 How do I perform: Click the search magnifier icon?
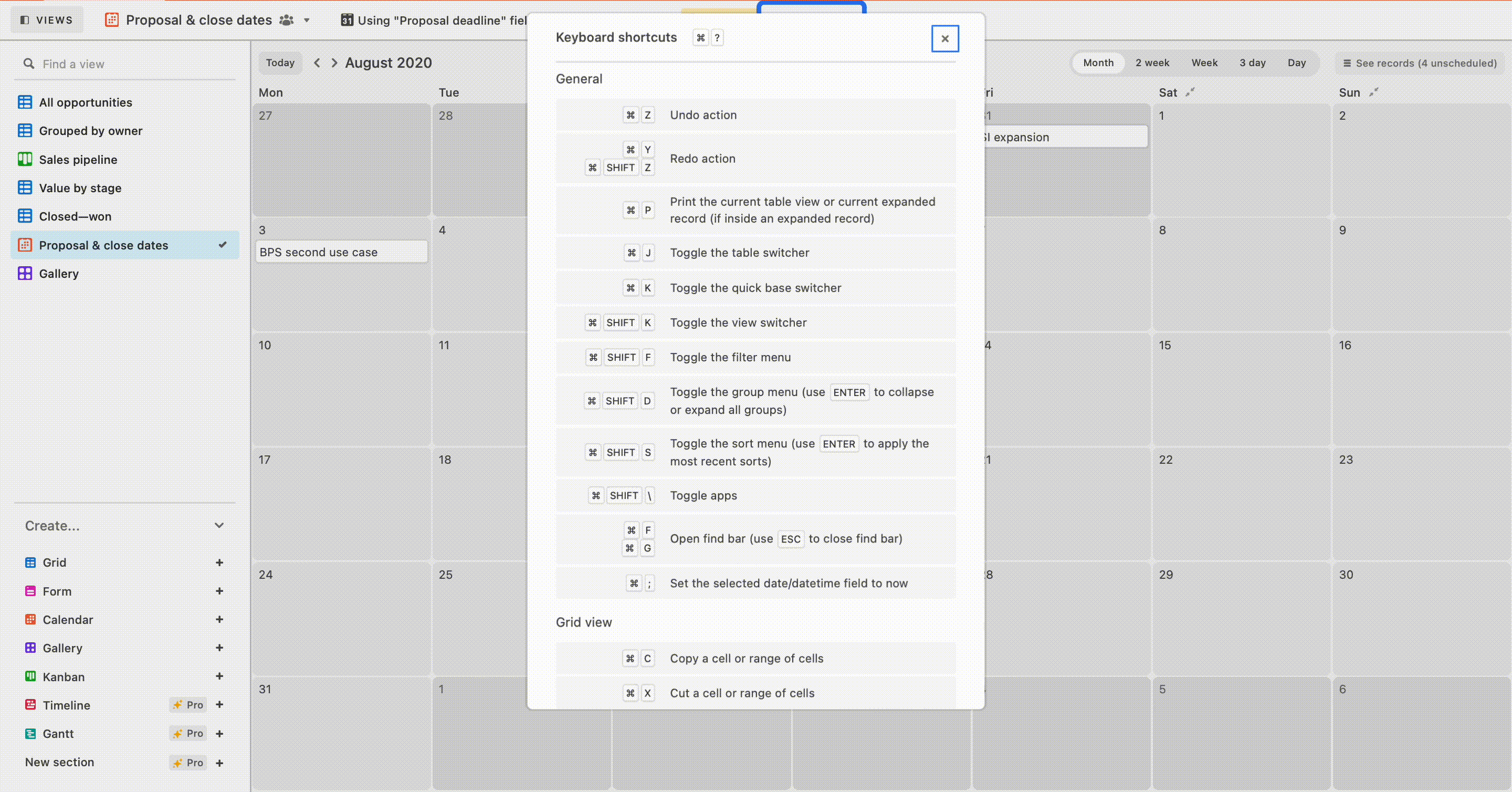coord(28,64)
